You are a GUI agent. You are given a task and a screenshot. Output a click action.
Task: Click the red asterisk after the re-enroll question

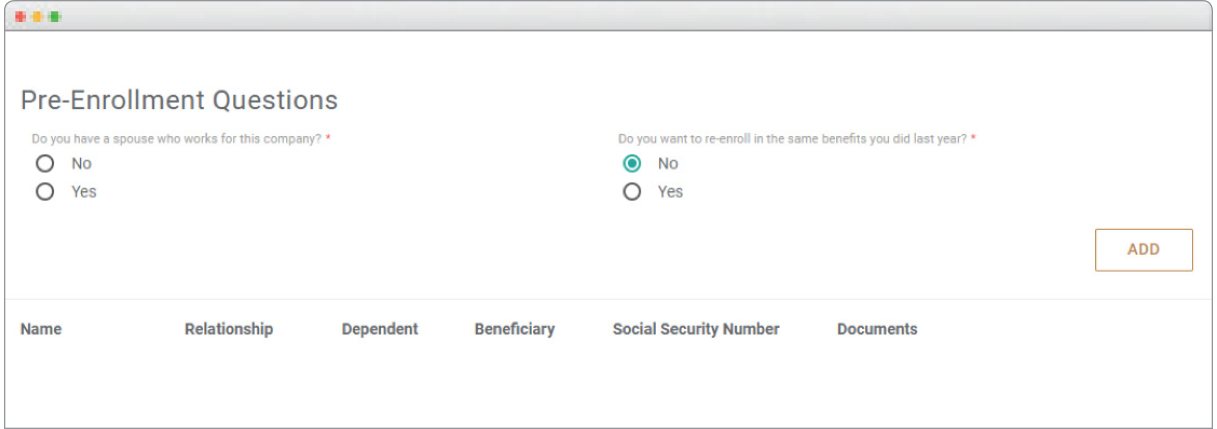click(x=973, y=138)
